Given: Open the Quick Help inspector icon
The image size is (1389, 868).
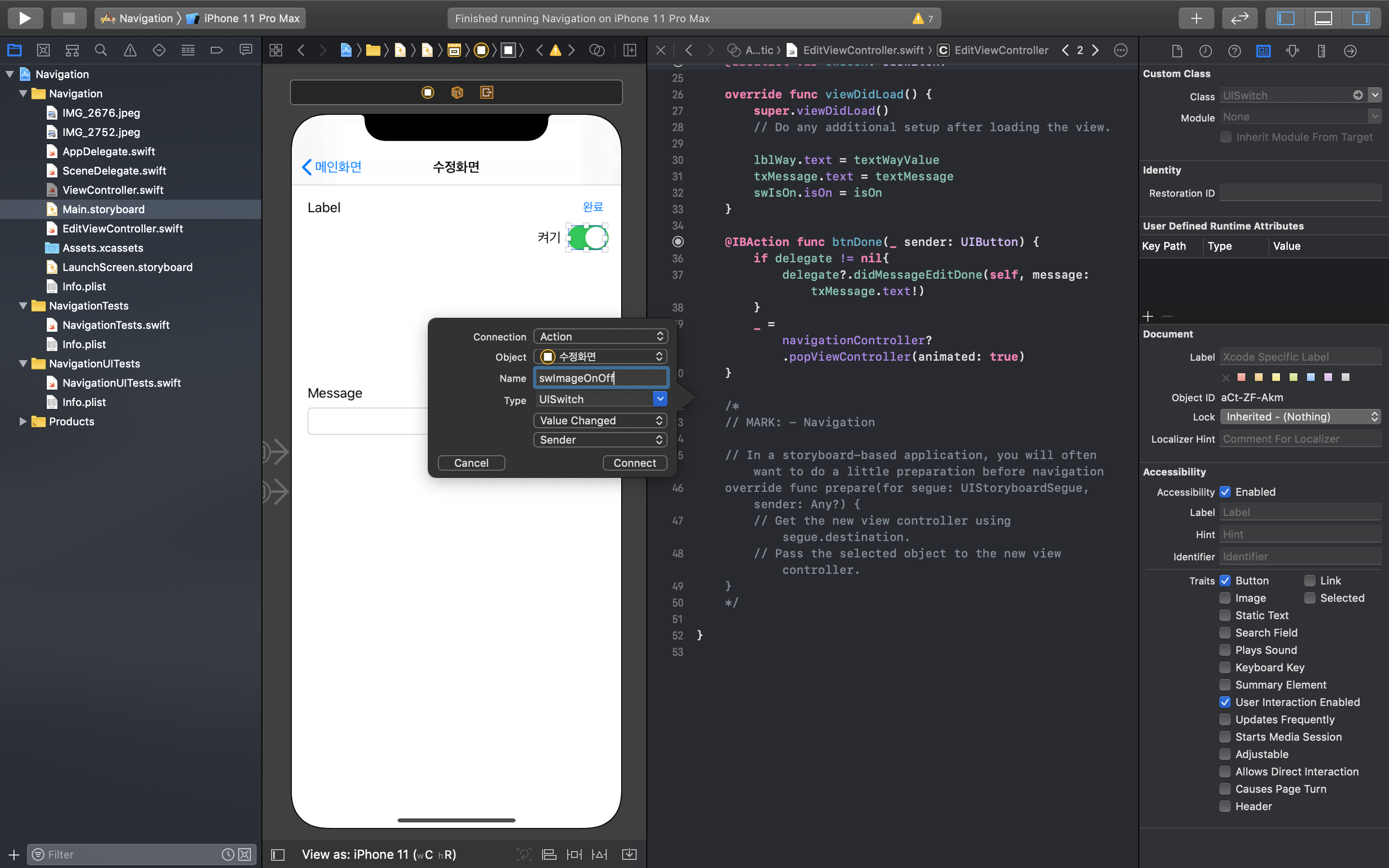Looking at the screenshot, I should [x=1234, y=51].
